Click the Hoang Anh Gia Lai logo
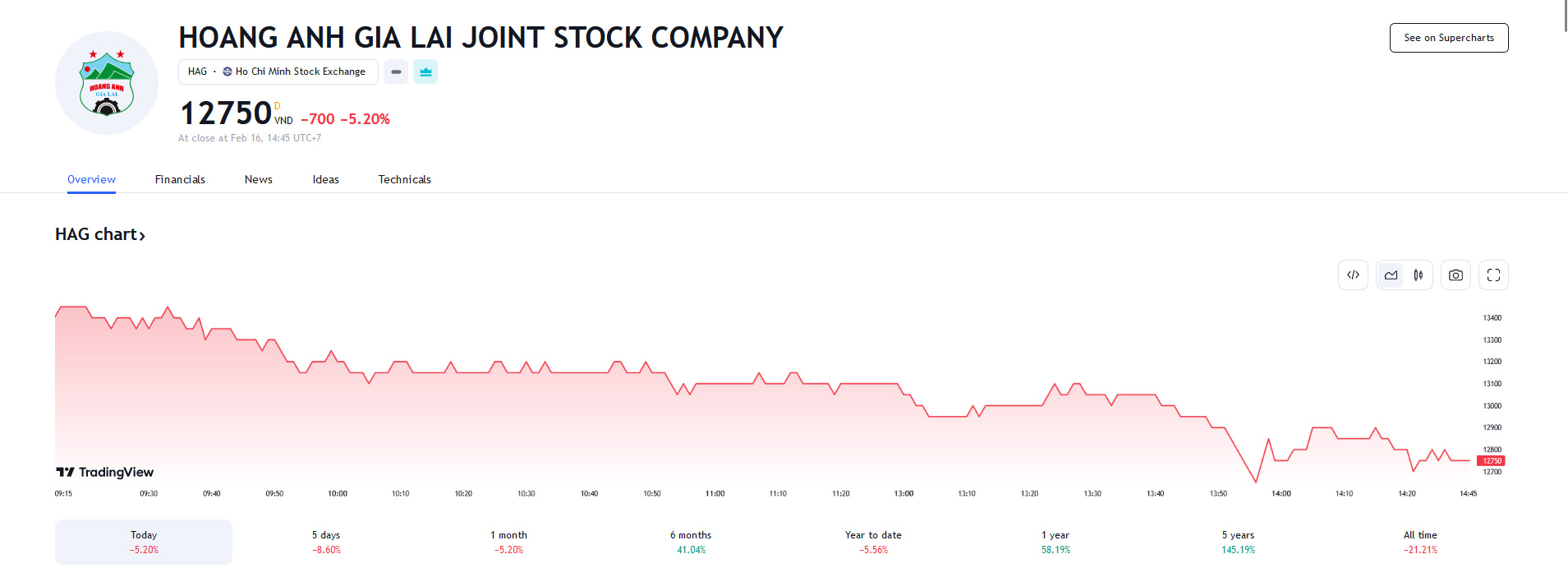The width and height of the screenshot is (1568, 568). 107,83
